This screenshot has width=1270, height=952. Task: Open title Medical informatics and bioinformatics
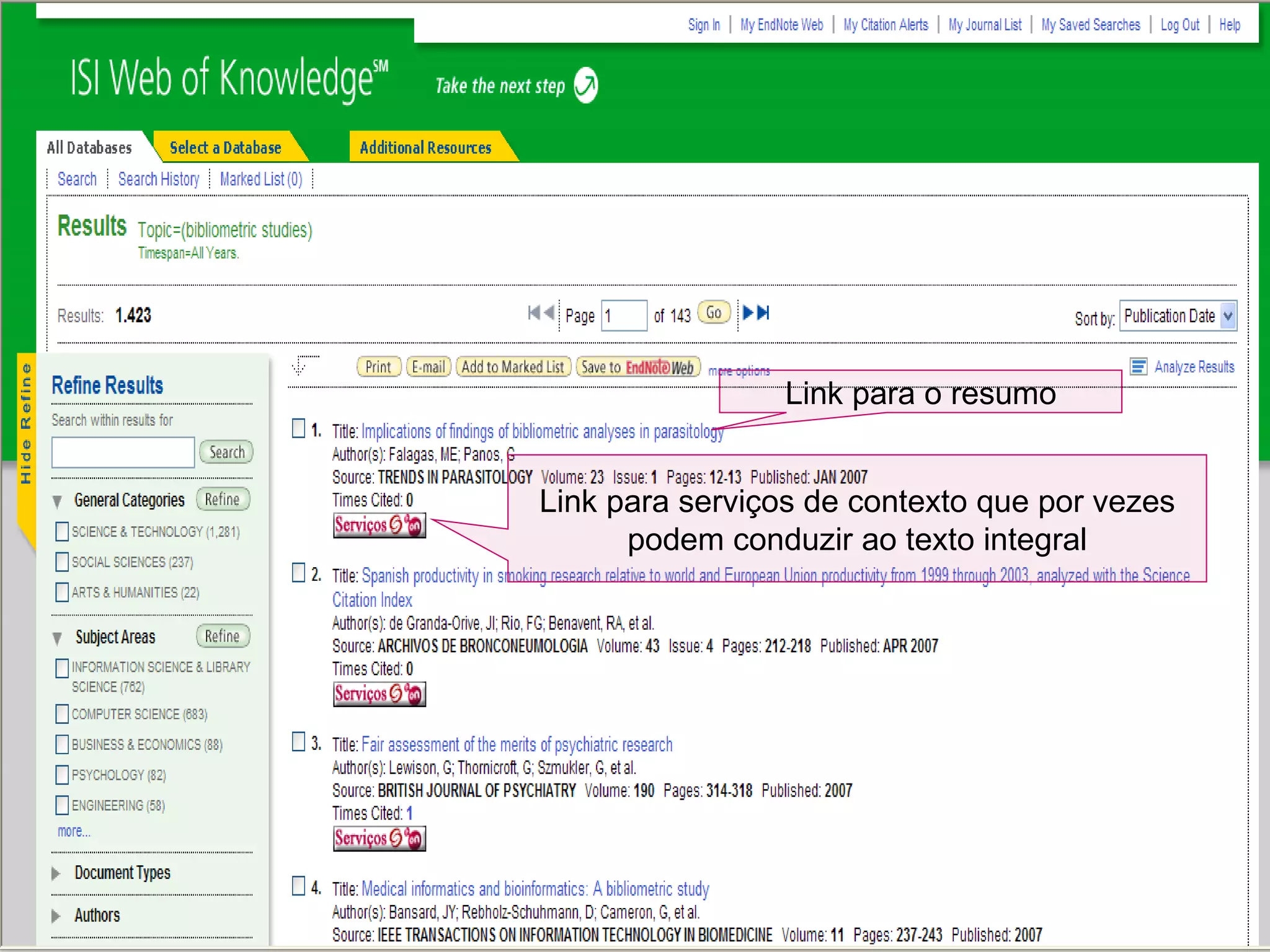click(535, 889)
